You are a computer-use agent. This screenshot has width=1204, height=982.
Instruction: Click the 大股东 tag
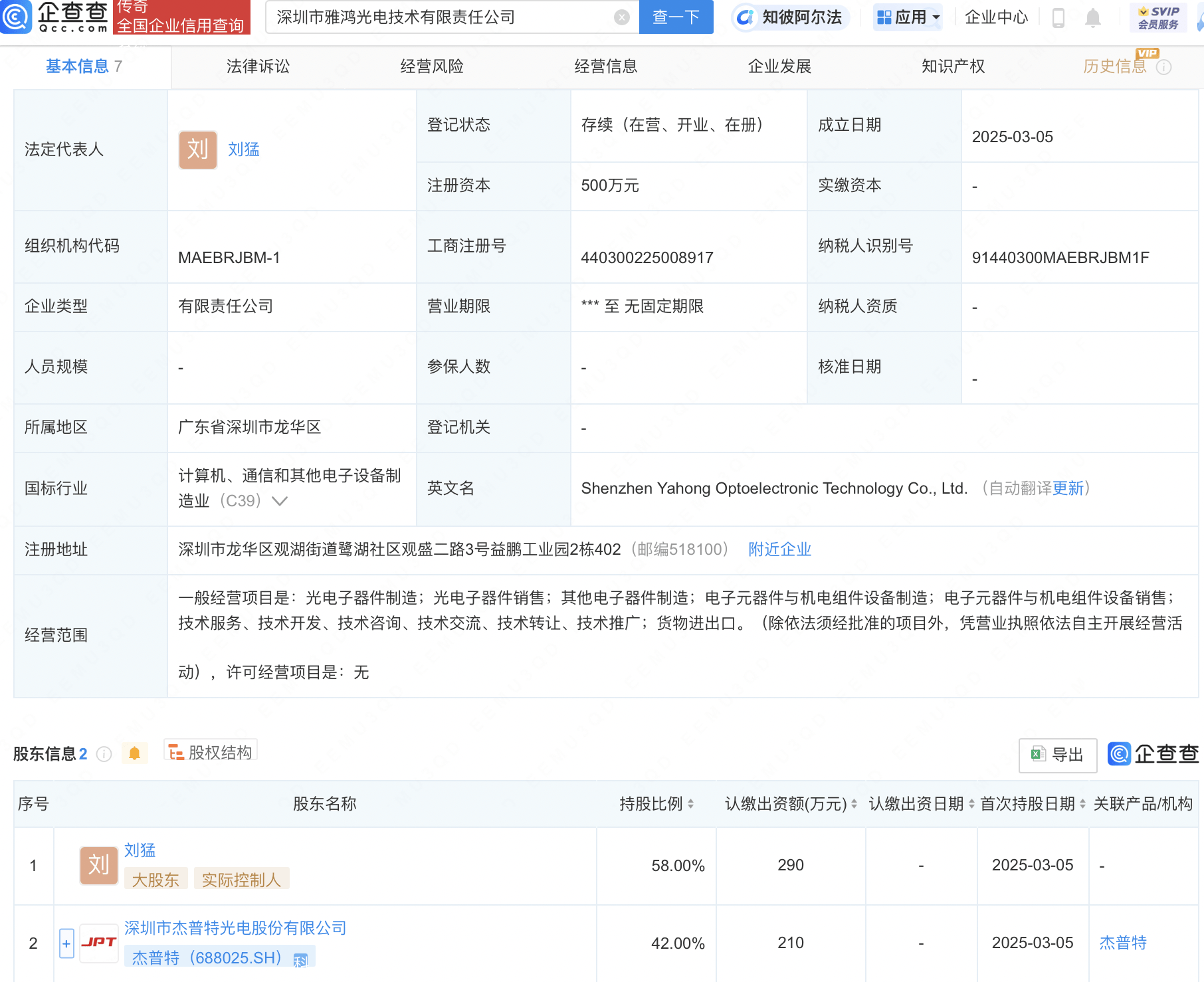click(155, 880)
